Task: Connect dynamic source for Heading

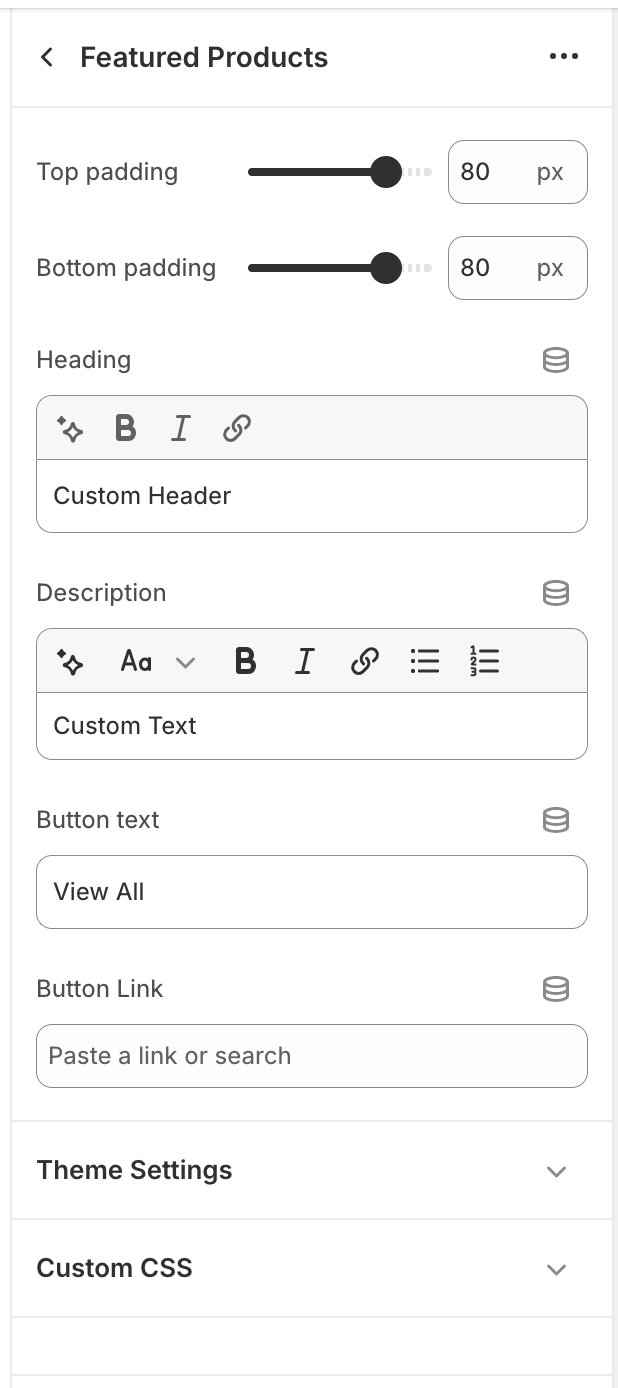Action: pyautogui.click(x=556, y=360)
